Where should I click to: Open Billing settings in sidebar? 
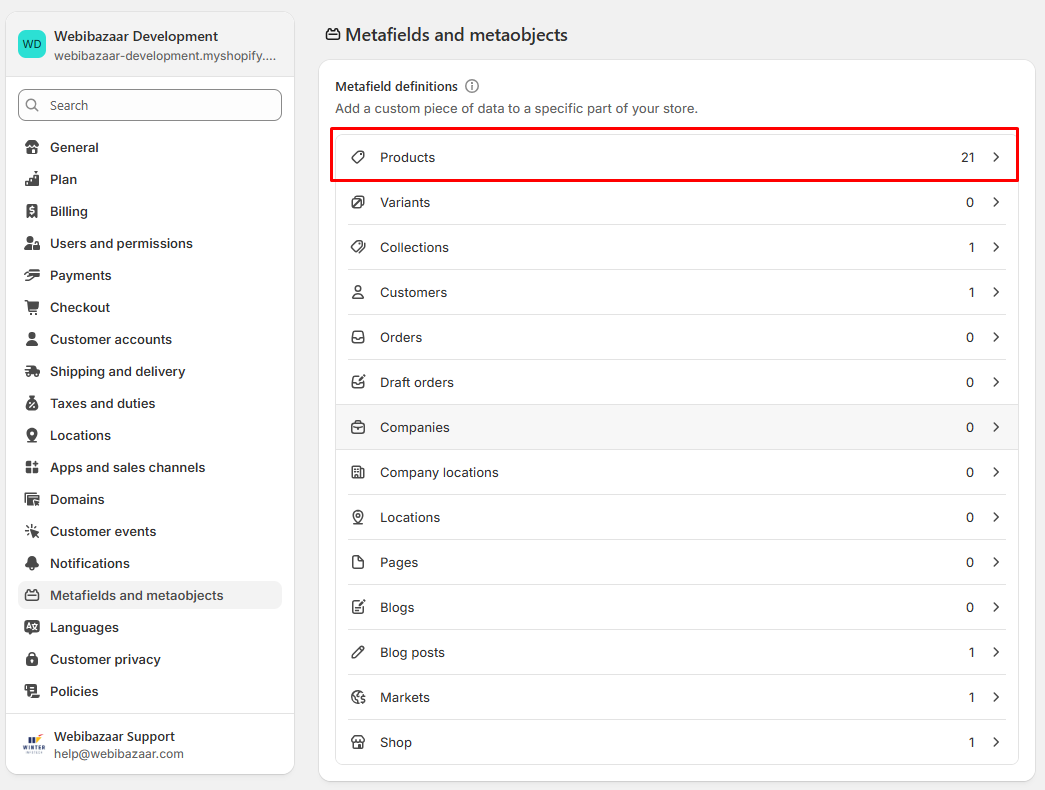coord(69,211)
